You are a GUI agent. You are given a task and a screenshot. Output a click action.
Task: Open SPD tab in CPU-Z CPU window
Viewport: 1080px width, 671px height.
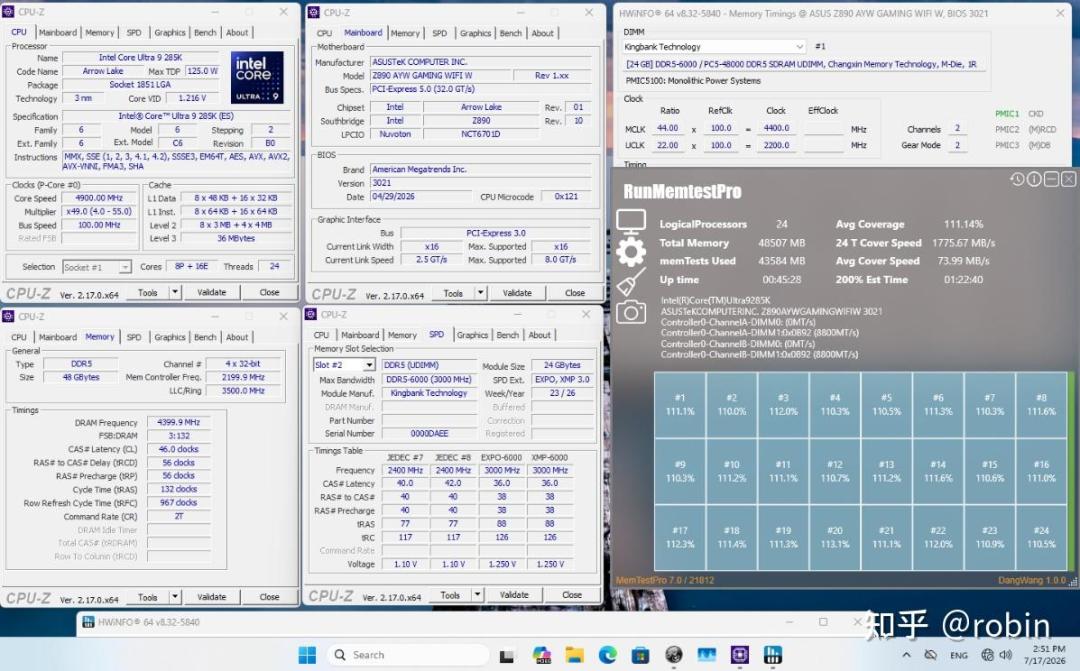tap(134, 32)
